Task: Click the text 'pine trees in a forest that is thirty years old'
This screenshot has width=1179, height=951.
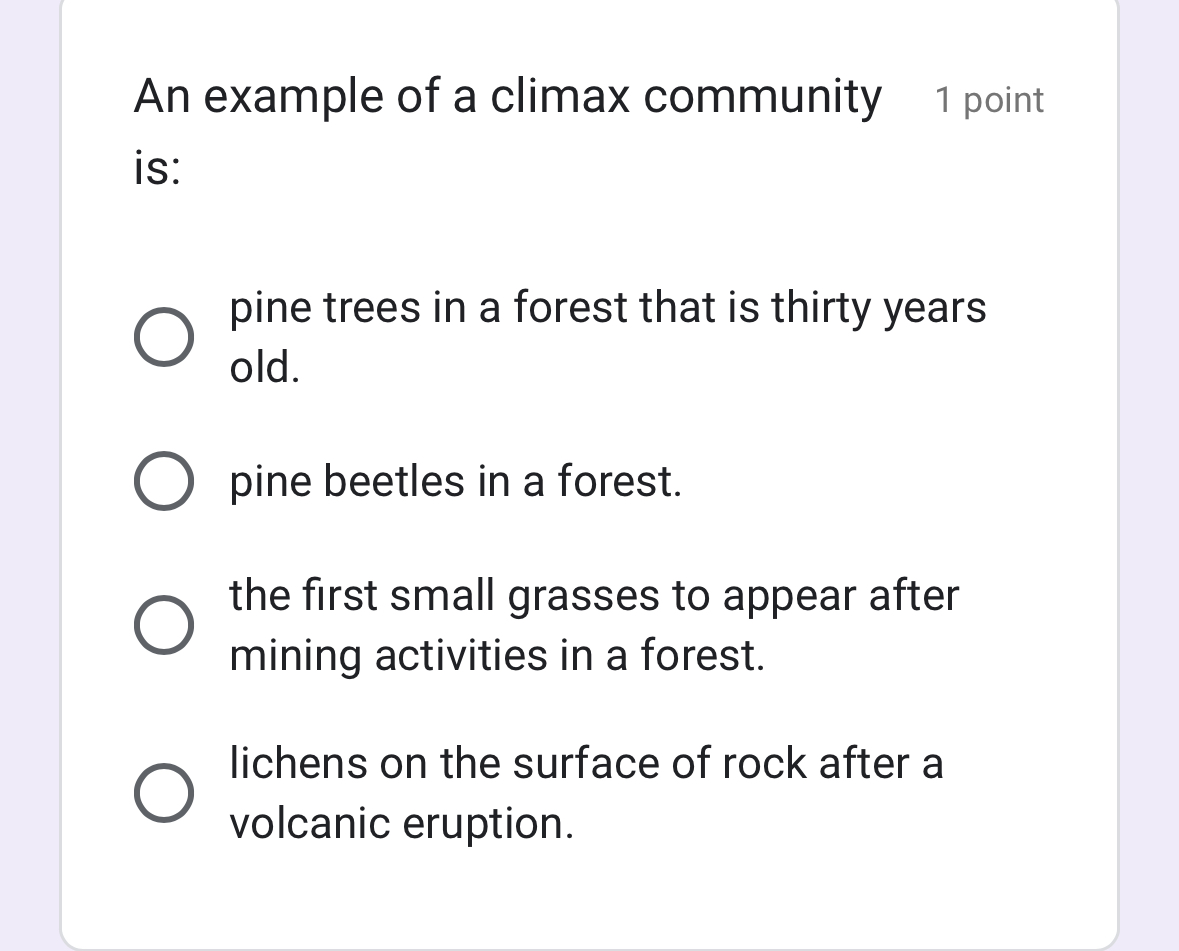Action: coord(607,307)
